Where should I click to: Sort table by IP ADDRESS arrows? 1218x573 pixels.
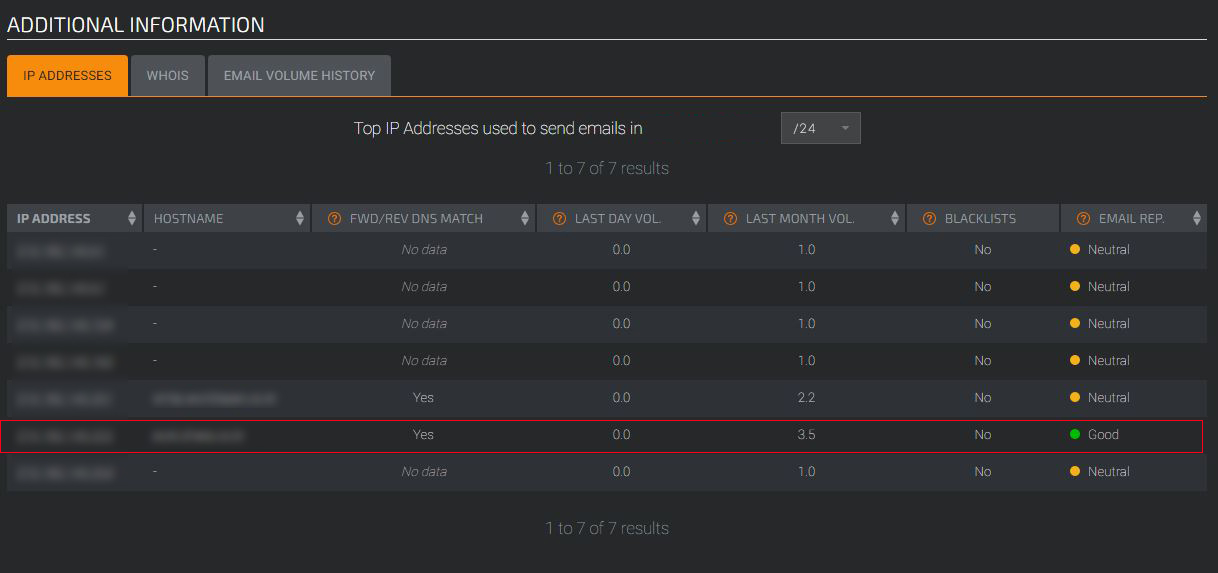pyautogui.click(x=132, y=219)
